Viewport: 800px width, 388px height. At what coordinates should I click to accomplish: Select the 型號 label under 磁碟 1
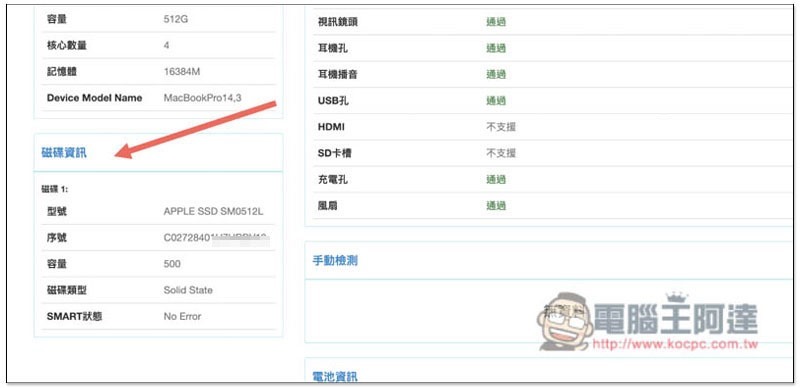57,211
